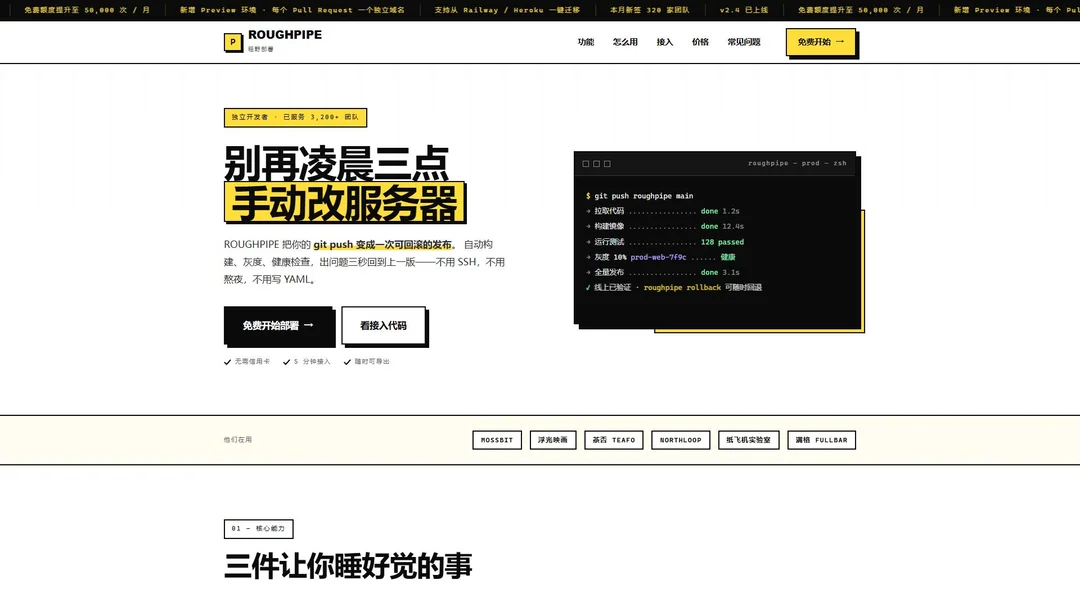Click the checkmark beside 无需信用卡

pyautogui.click(x=227, y=362)
